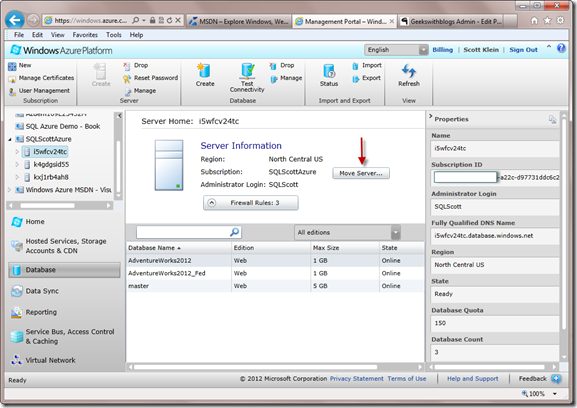Screen dimensions: 577x408
Task: Expand Windows Azure MSDN tree node
Action: 10,190
